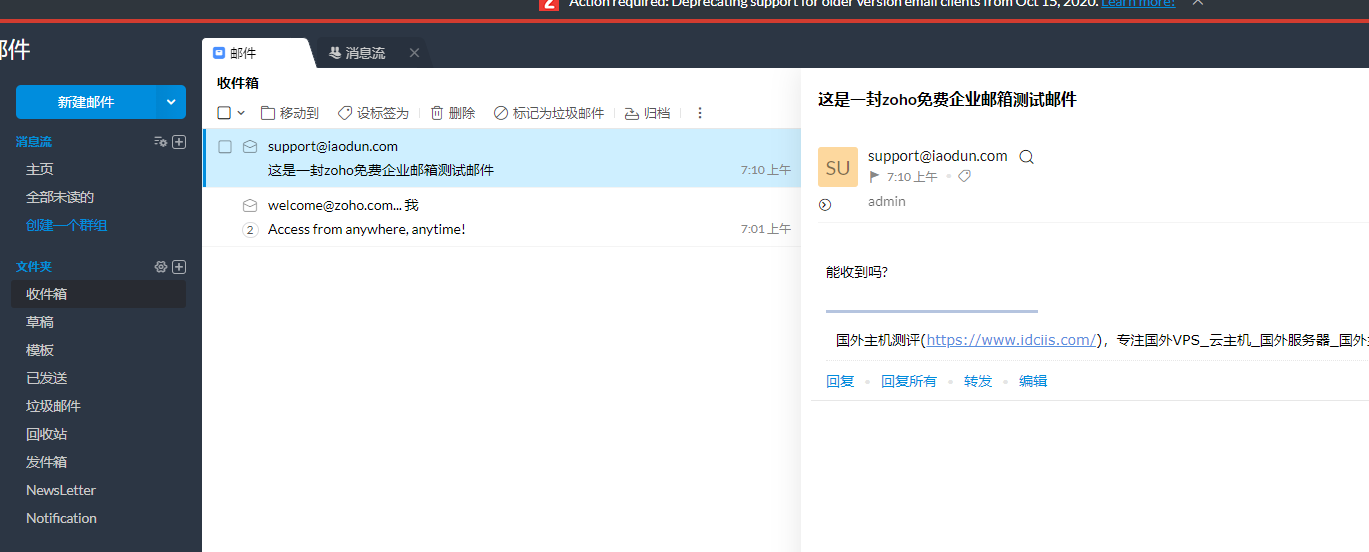Mark email as spam via 标记为垃圾邮件

click(x=549, y=113)
